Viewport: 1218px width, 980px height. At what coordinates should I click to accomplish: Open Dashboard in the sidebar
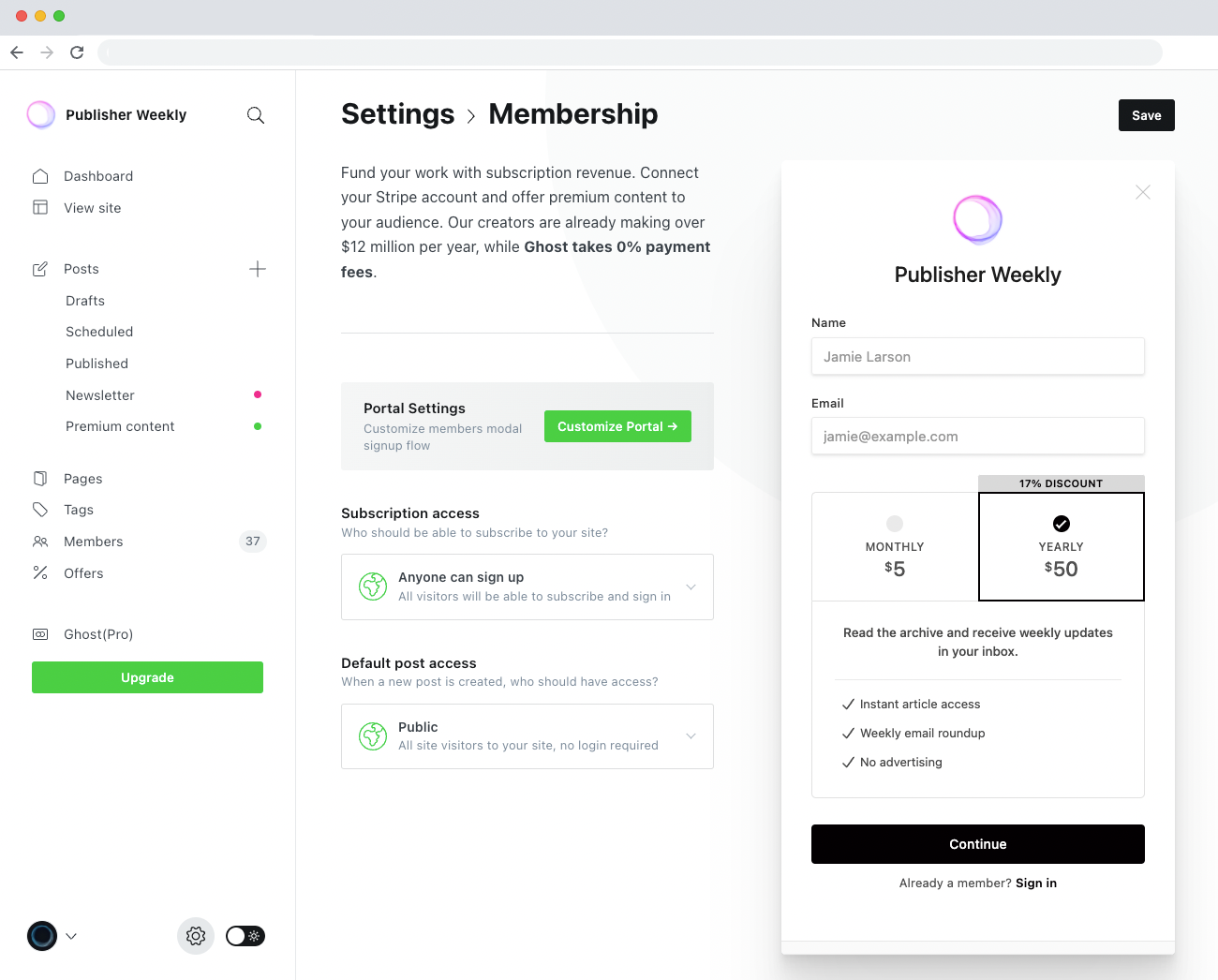98,176
